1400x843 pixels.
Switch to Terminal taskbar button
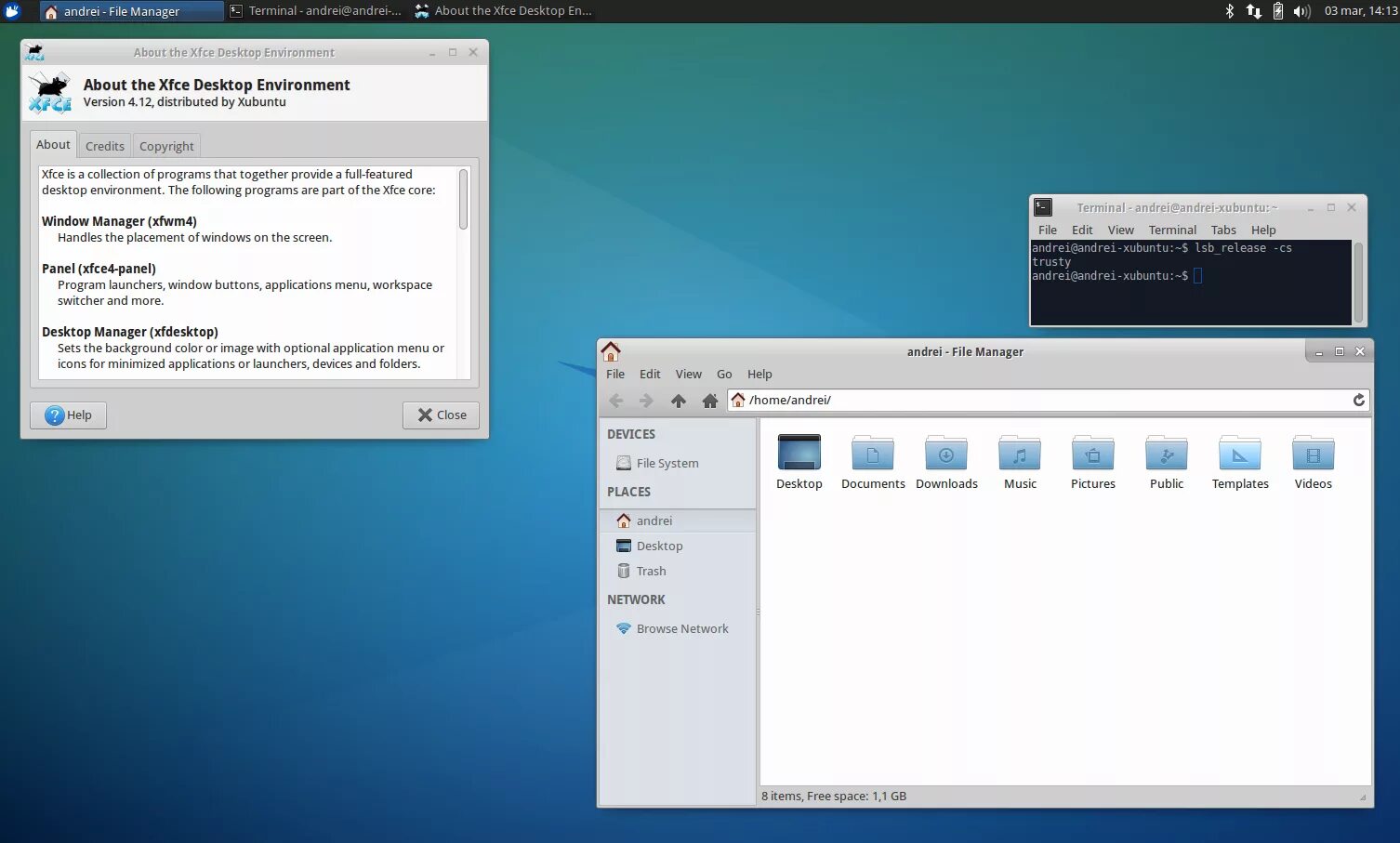tap(316, 11)
